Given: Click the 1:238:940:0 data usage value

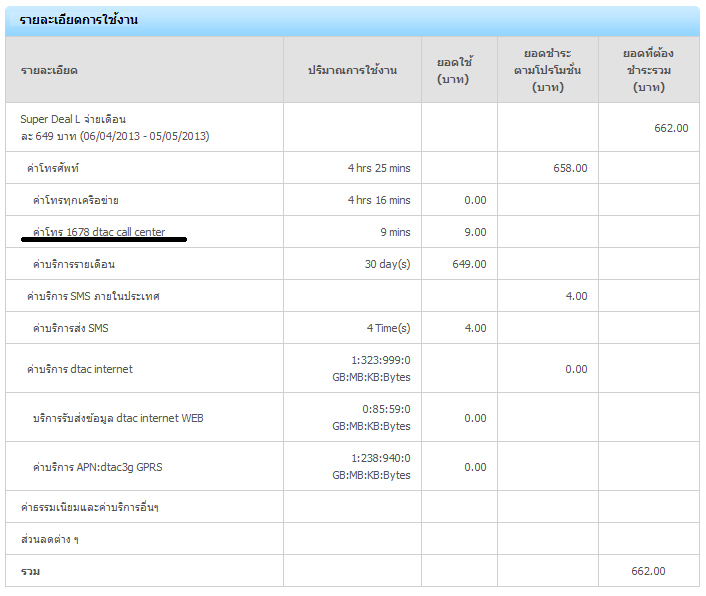Looking at the screenshot, I should tap(380, 459).
